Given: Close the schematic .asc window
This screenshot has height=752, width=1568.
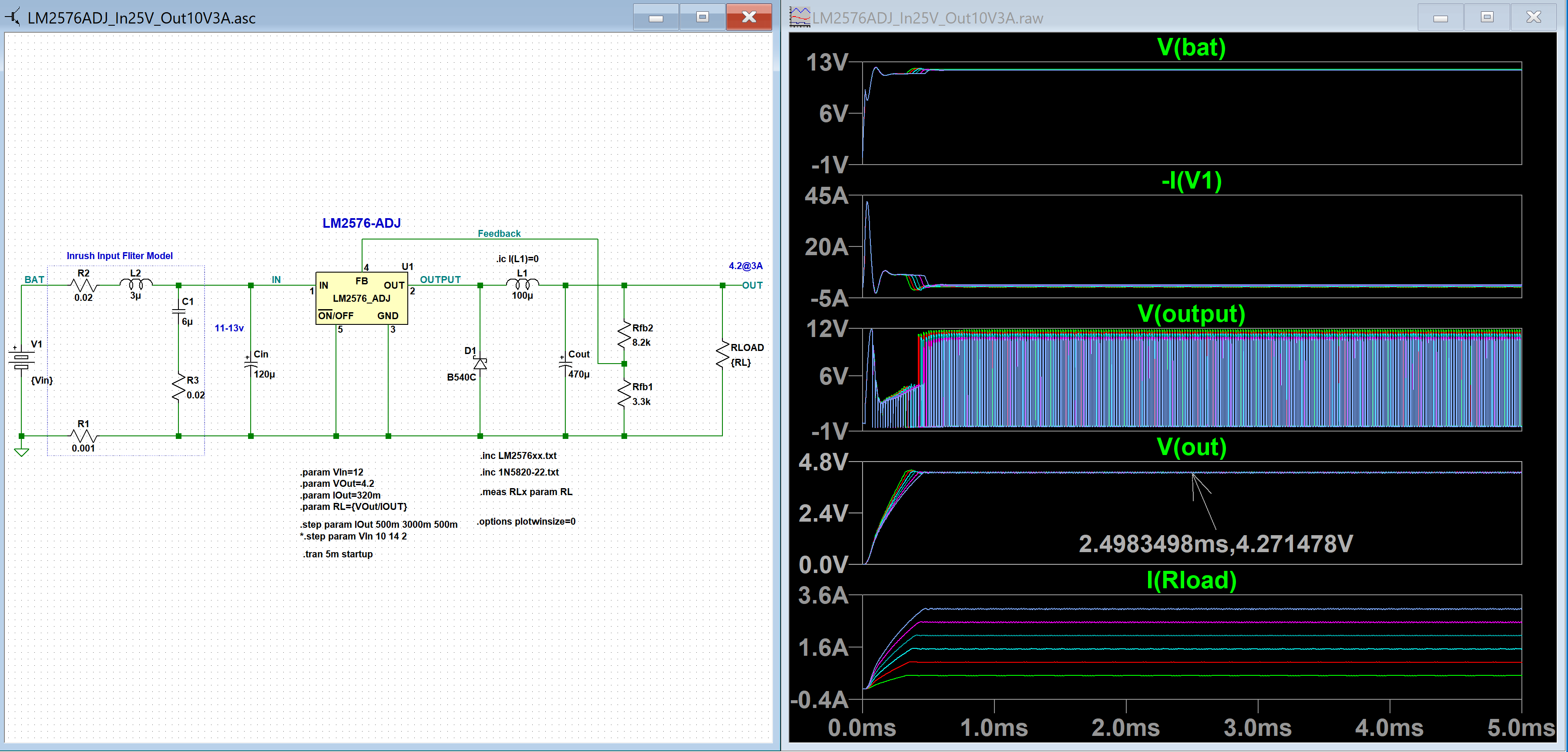Looking at the screenshot, I should 749,17.
